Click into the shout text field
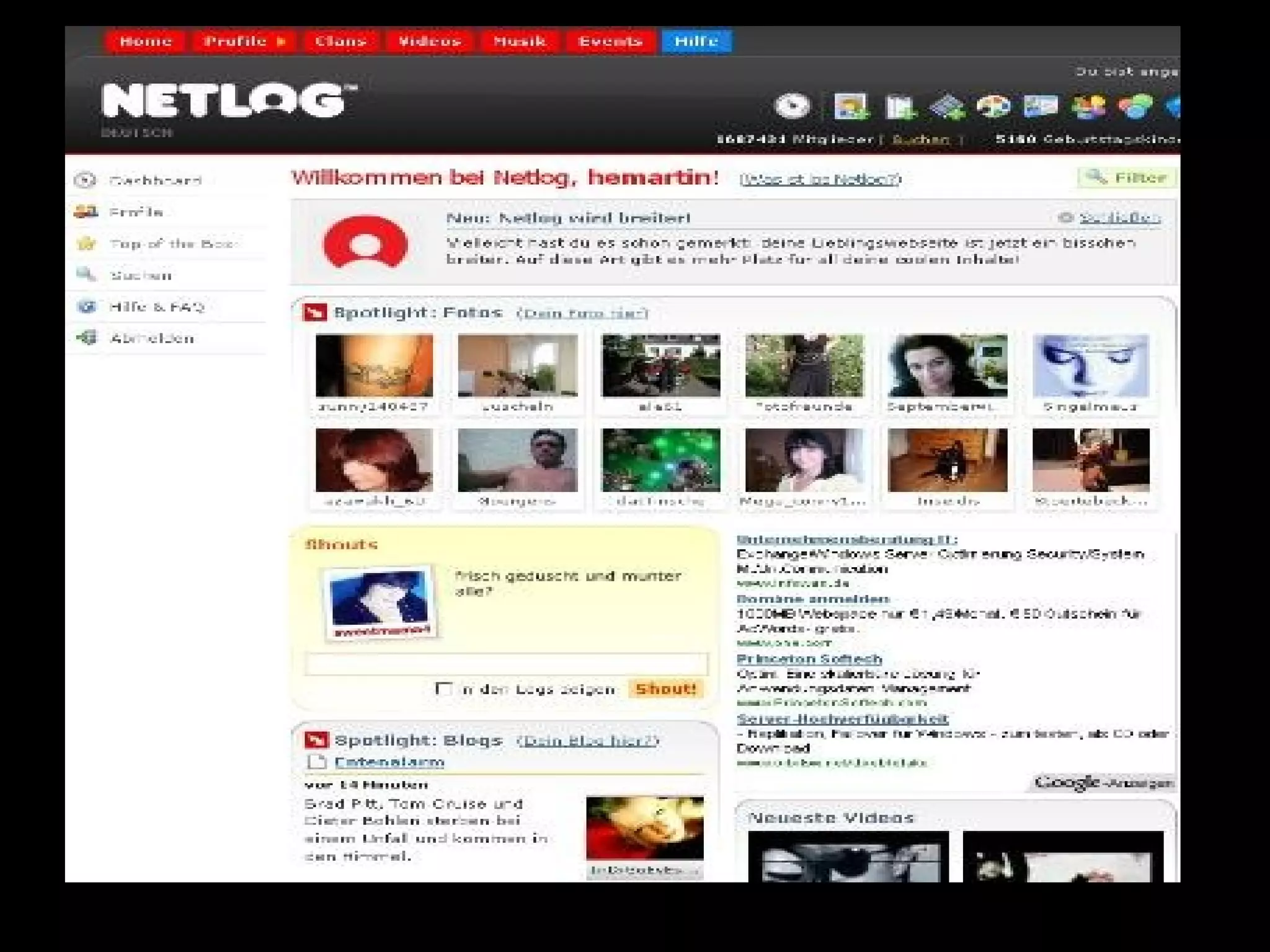Viewport: 1270px width, 952px height. [506, 664]
